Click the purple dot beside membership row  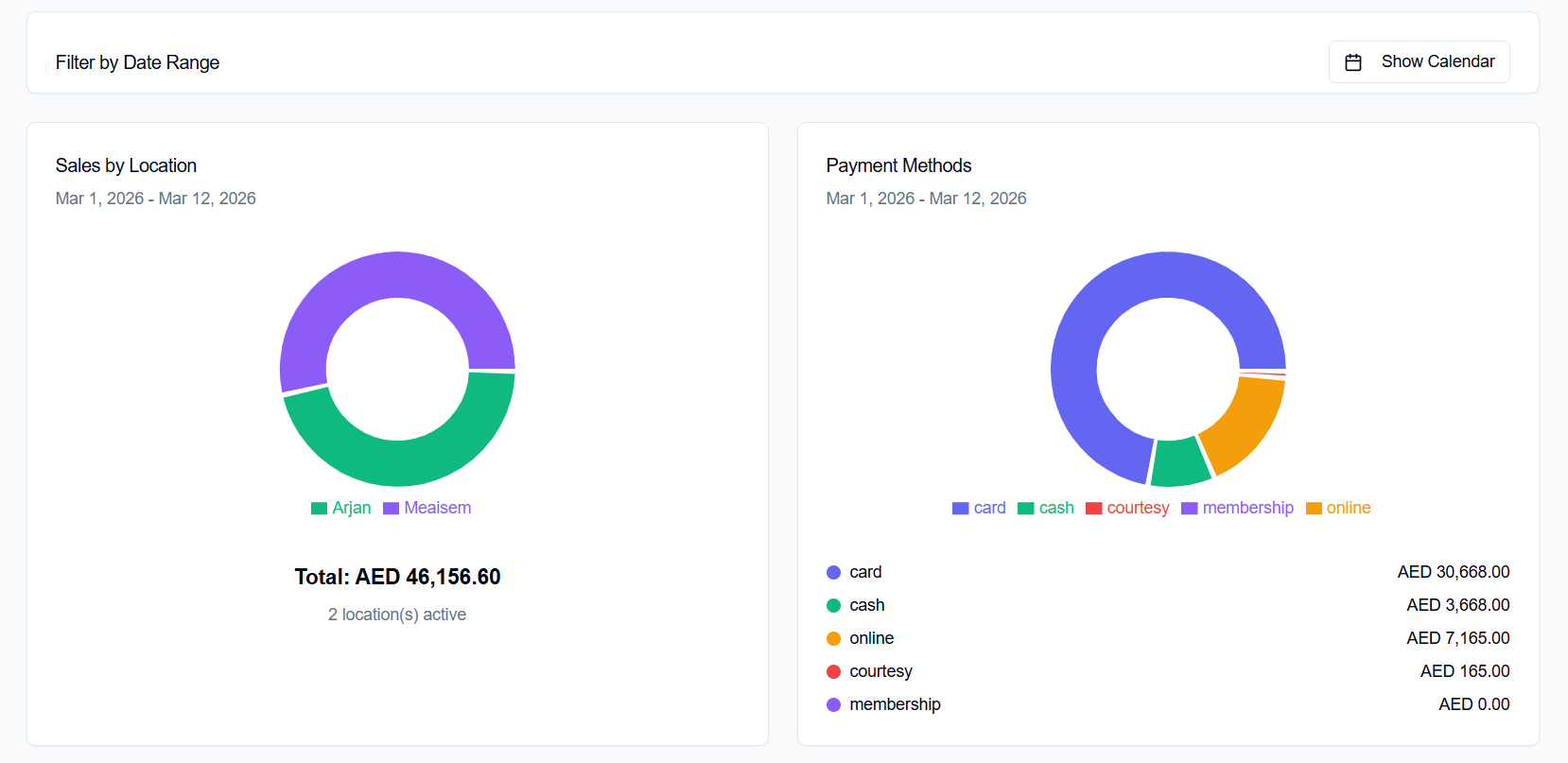[x=833, y=704]
